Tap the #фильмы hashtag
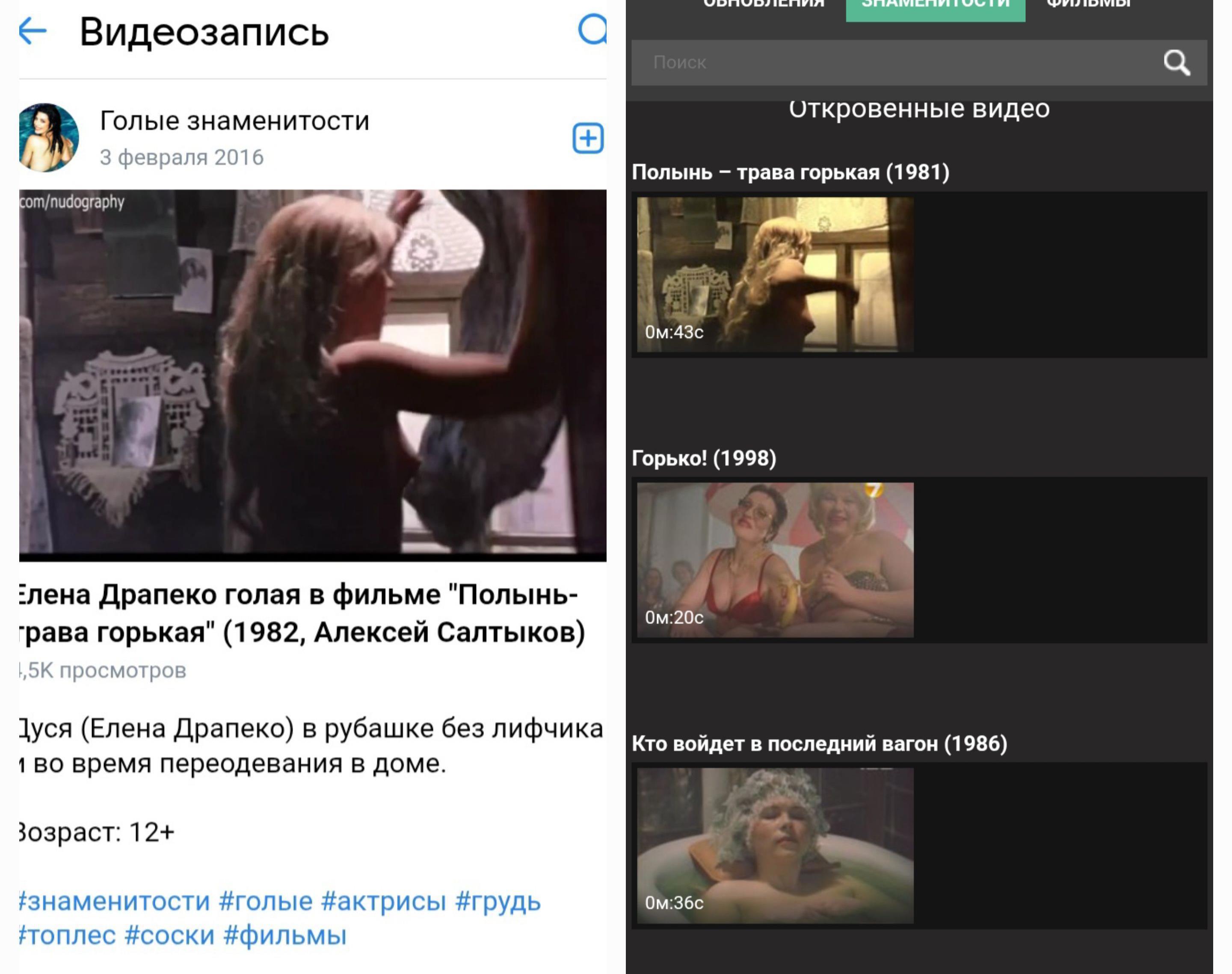Viewport: 1232px width, 974px height. 284,936
